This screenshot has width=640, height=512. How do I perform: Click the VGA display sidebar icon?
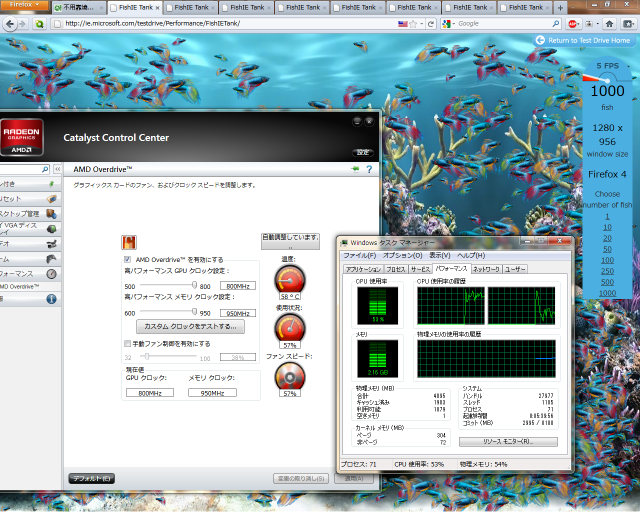coord(51,229)
